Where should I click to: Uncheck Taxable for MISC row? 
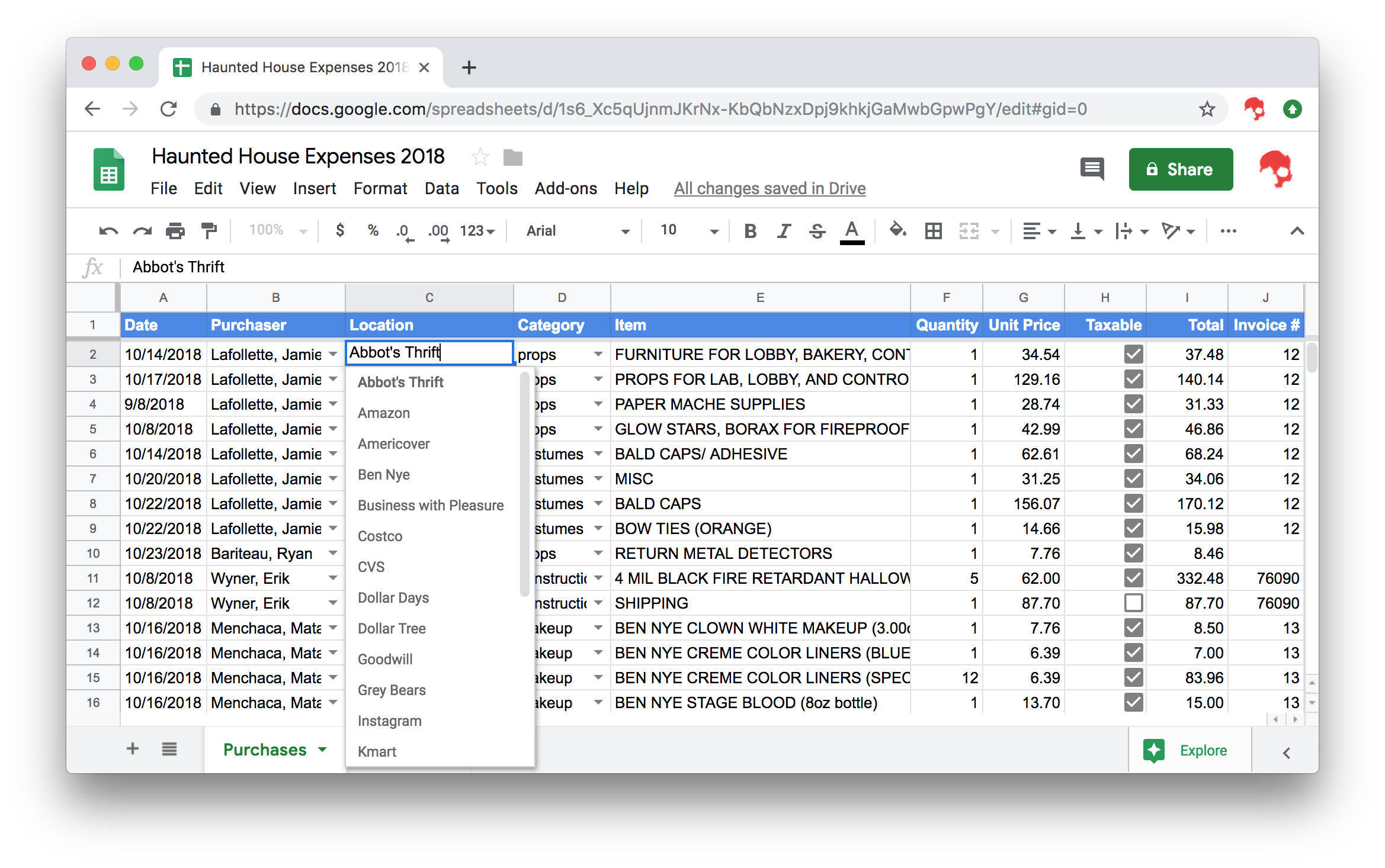pos(1133,478)
